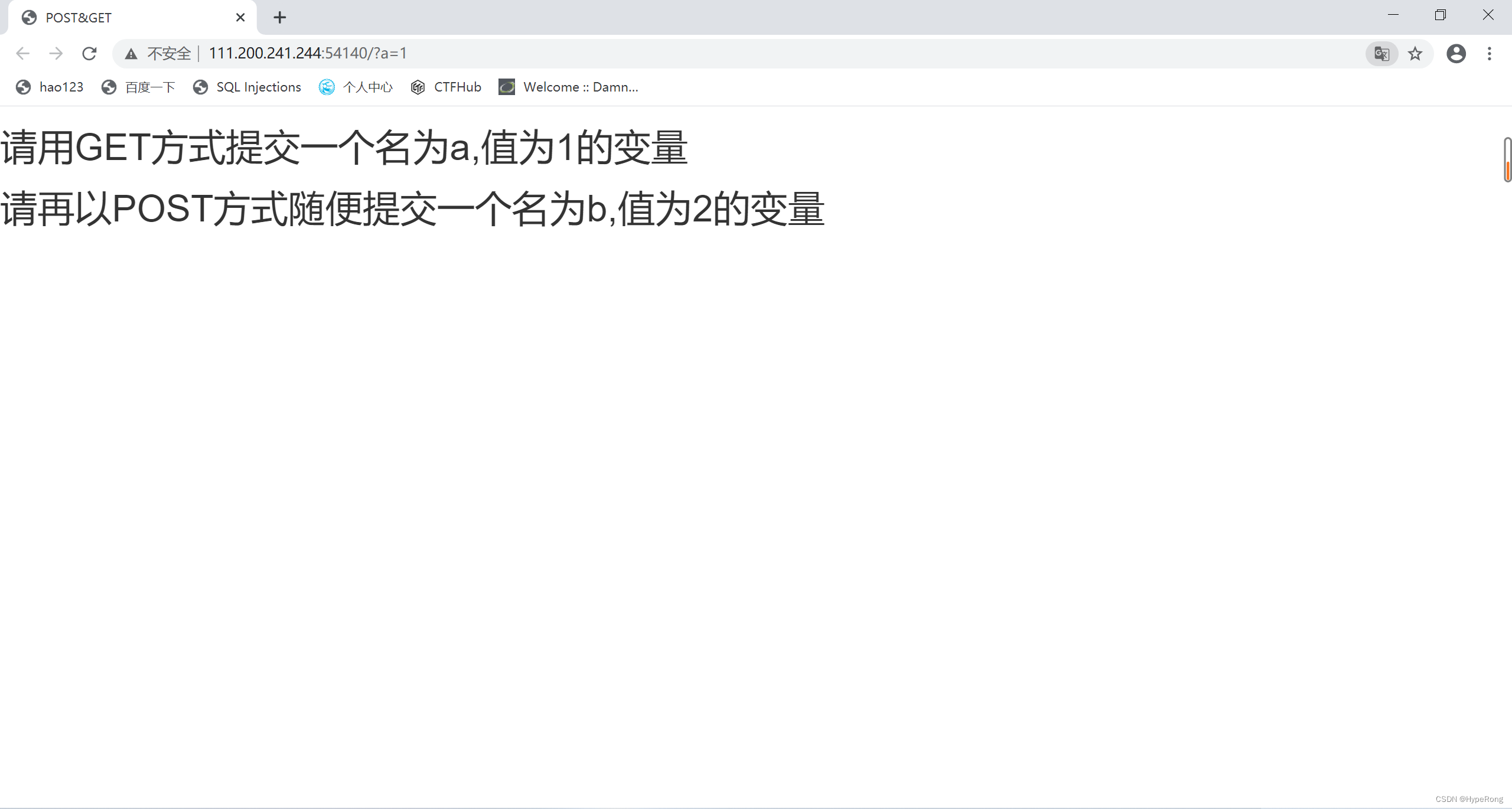Expand the Welcome :: Damn bookmark entry
The width and height of the screenshot is (1512, 809).
pyautogui.click(x=569, y=87)
